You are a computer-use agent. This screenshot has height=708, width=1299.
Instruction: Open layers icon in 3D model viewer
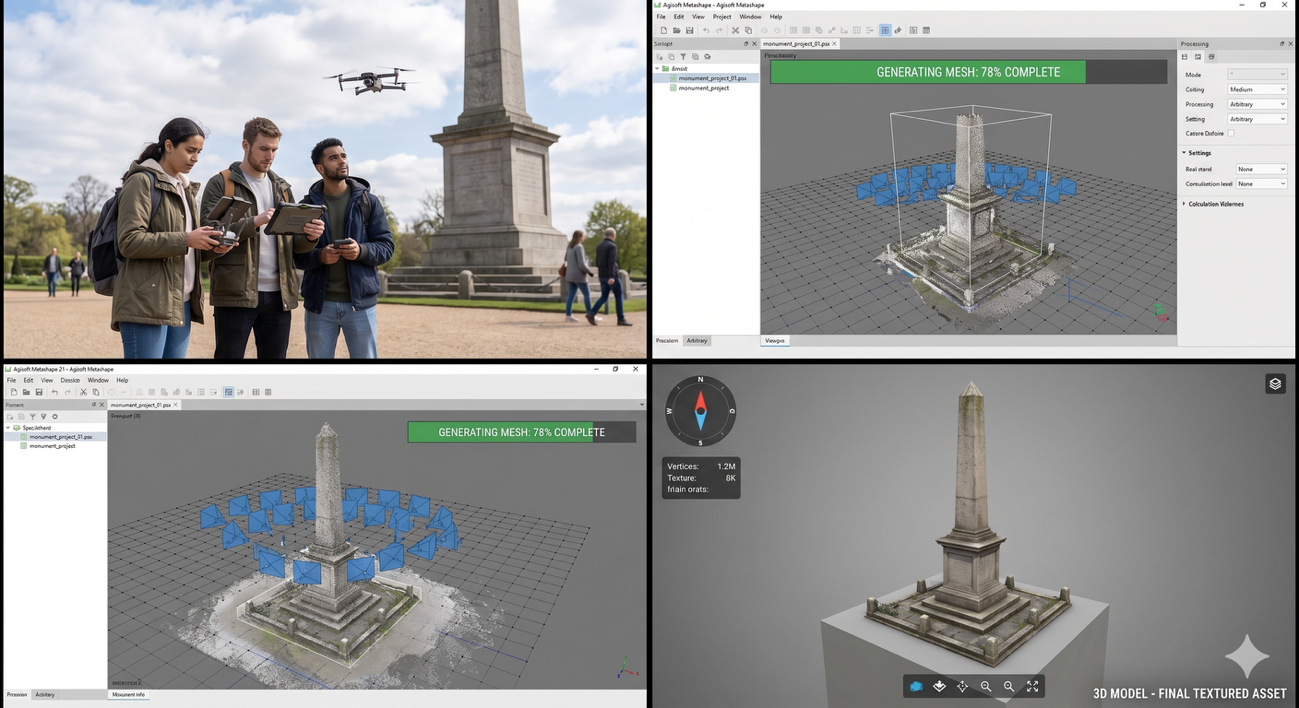[x=1275, y=384]
